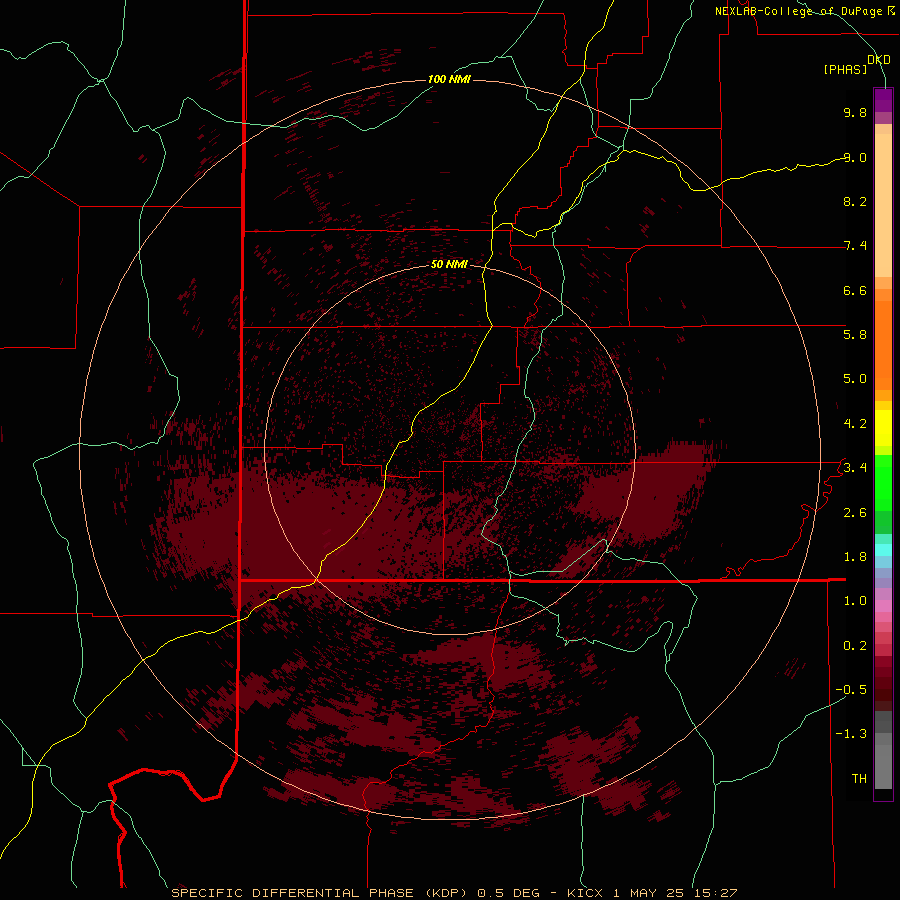The image size is (900, 900).
Task: Click the TH threshold label
Action: click(x=859, y=779)
